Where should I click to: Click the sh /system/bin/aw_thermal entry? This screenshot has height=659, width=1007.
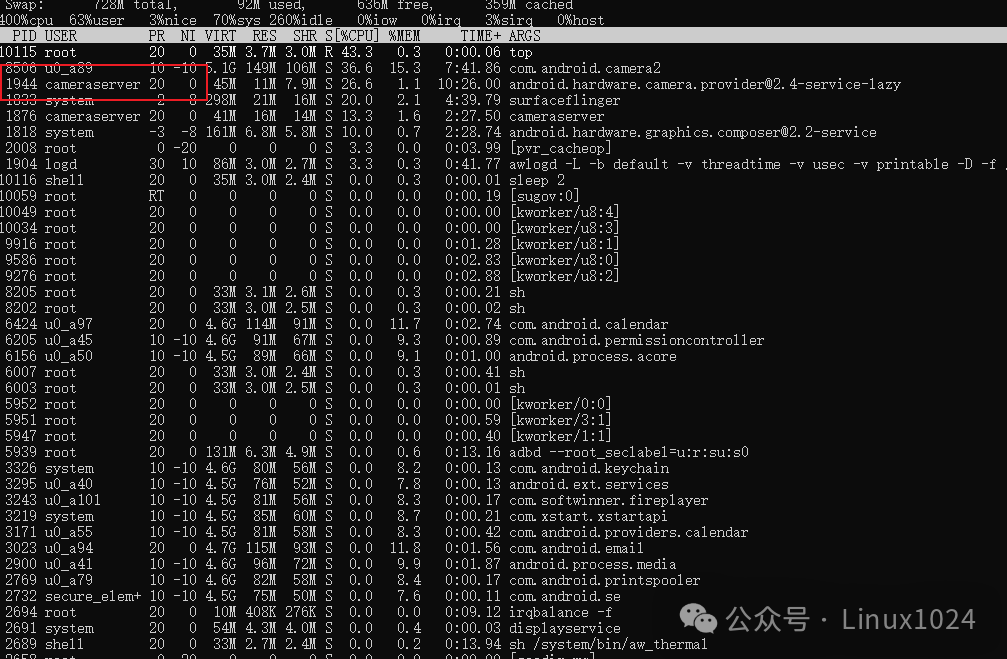point(608,644)
